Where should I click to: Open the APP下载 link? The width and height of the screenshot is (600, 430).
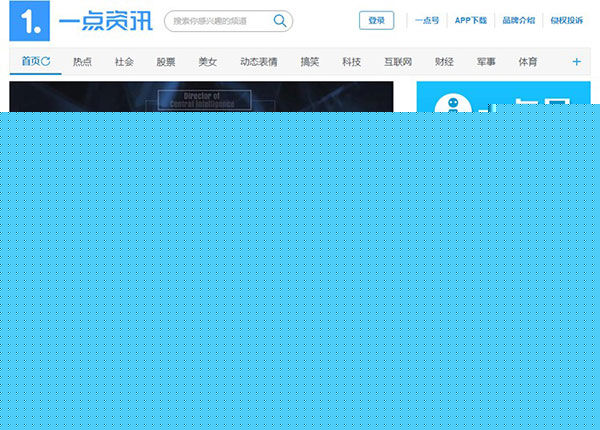click(x=471, y=20)
